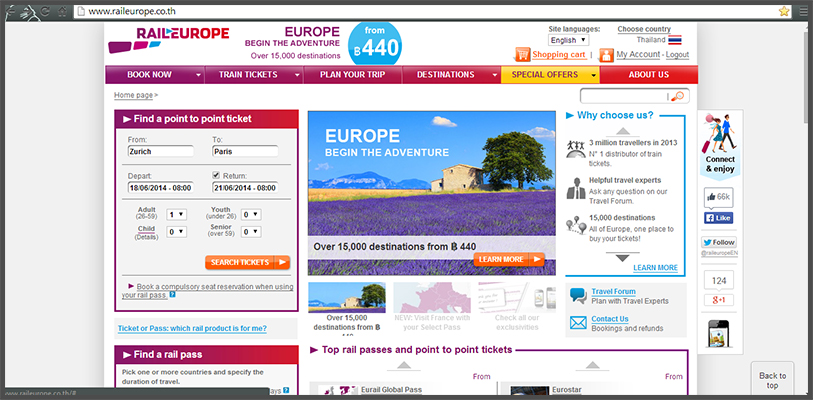The image size is (813, 400).
Task: Reload the page in the browser
Action: tap(45, 11)
